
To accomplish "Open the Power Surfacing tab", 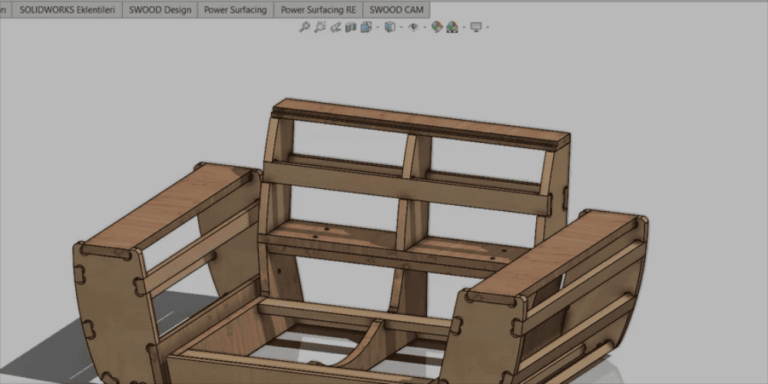I will coord(236,10).
